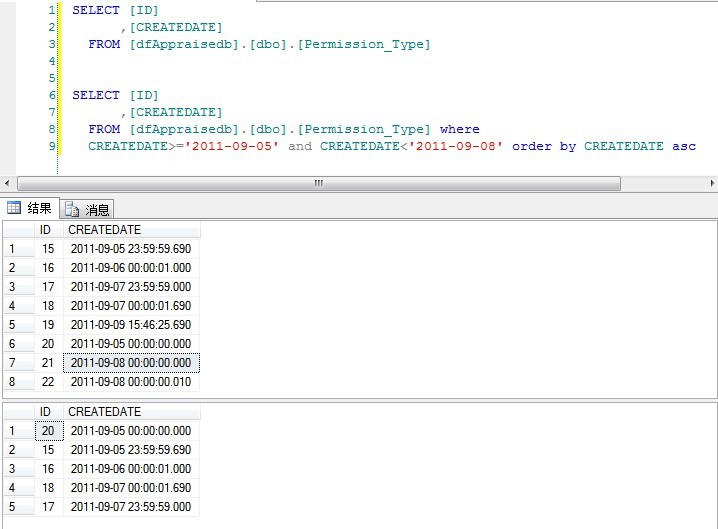Click first grid cell 2011-09-05 00:00:00.000
Image resolution: width=718 pixels, height=529 pixels.
point(131,344)
